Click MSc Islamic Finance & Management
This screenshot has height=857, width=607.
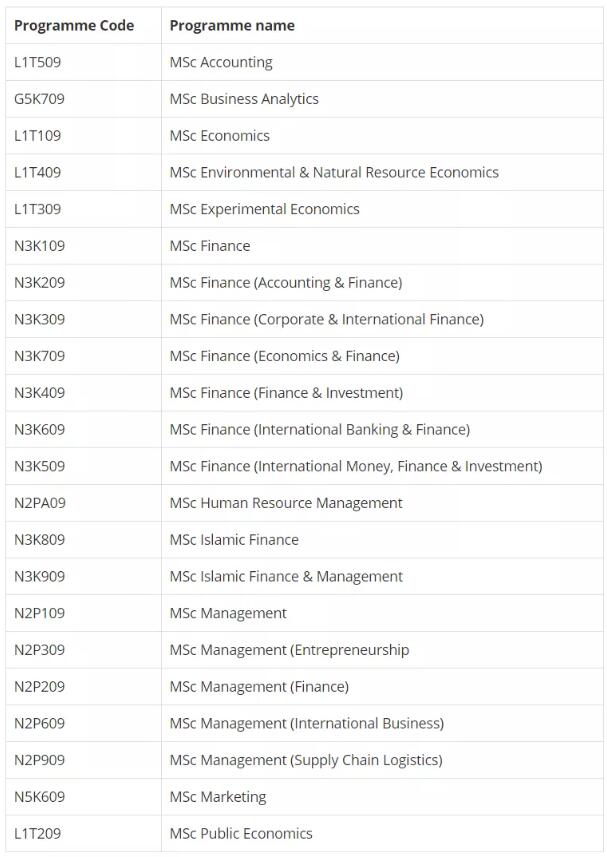click(286, 577)
